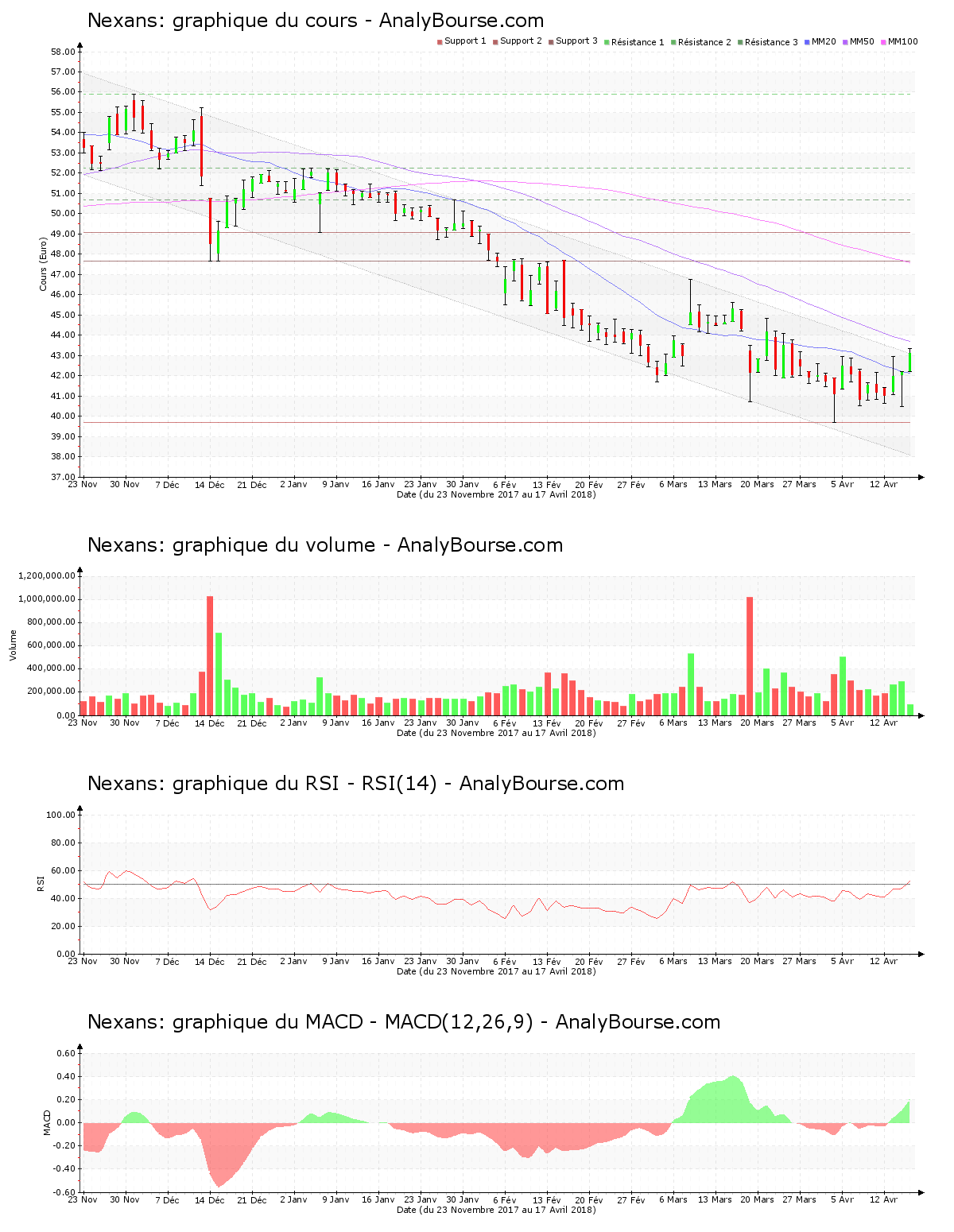The image size is (954, 1232).
Task: Select the Résistance 3 legend label
Action: point(771,42)
